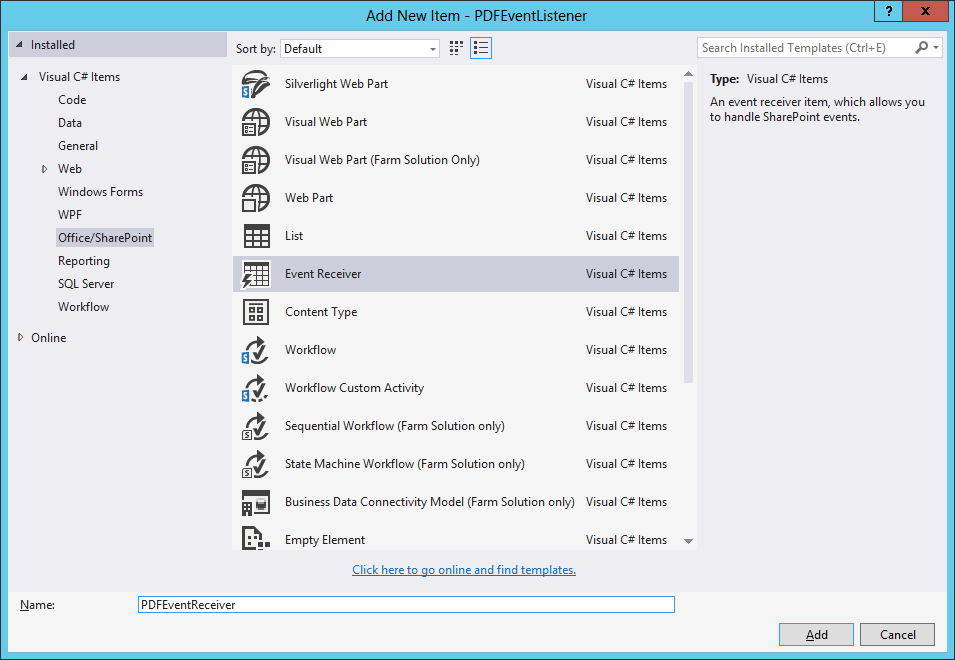The image size is (955, 660).
Task: Expand the Web tree node
Action: click(x=44, y=169)
